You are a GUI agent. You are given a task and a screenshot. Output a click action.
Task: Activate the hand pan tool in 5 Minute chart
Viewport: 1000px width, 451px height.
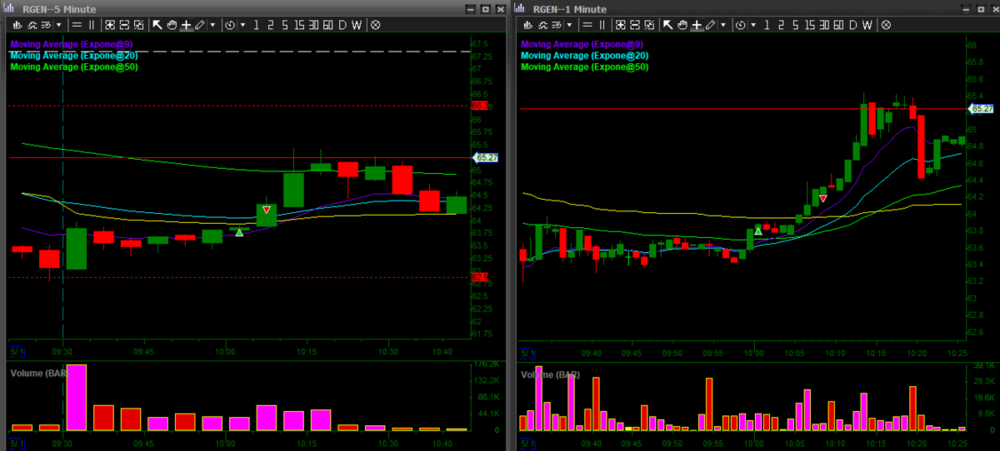[x=171, y=24]
